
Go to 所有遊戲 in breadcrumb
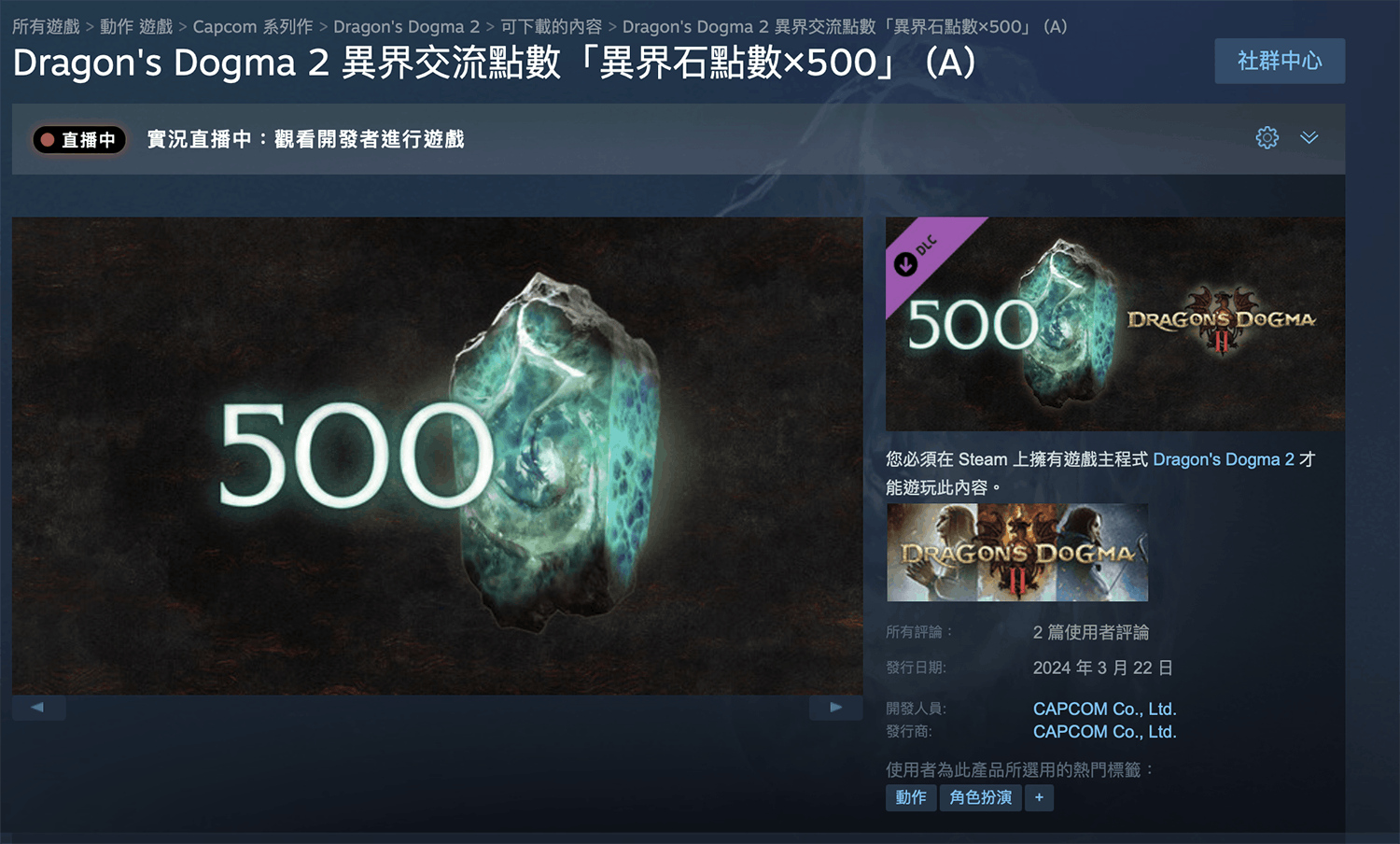click(46, 27)
